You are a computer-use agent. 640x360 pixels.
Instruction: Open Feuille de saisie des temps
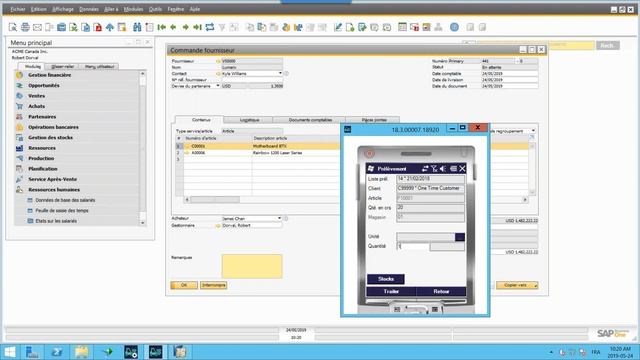(62, 211)
